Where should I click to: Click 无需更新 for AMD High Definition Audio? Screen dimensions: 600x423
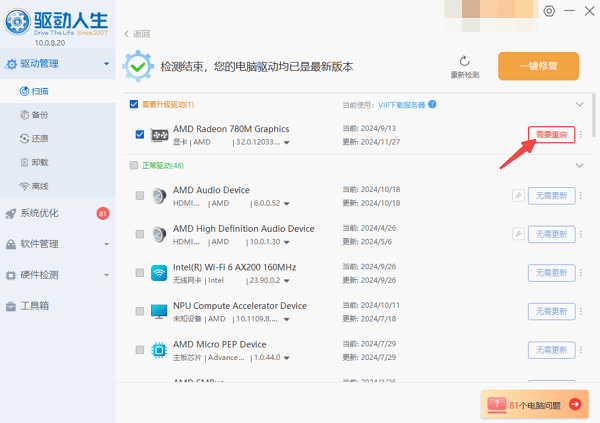point(551,234)
